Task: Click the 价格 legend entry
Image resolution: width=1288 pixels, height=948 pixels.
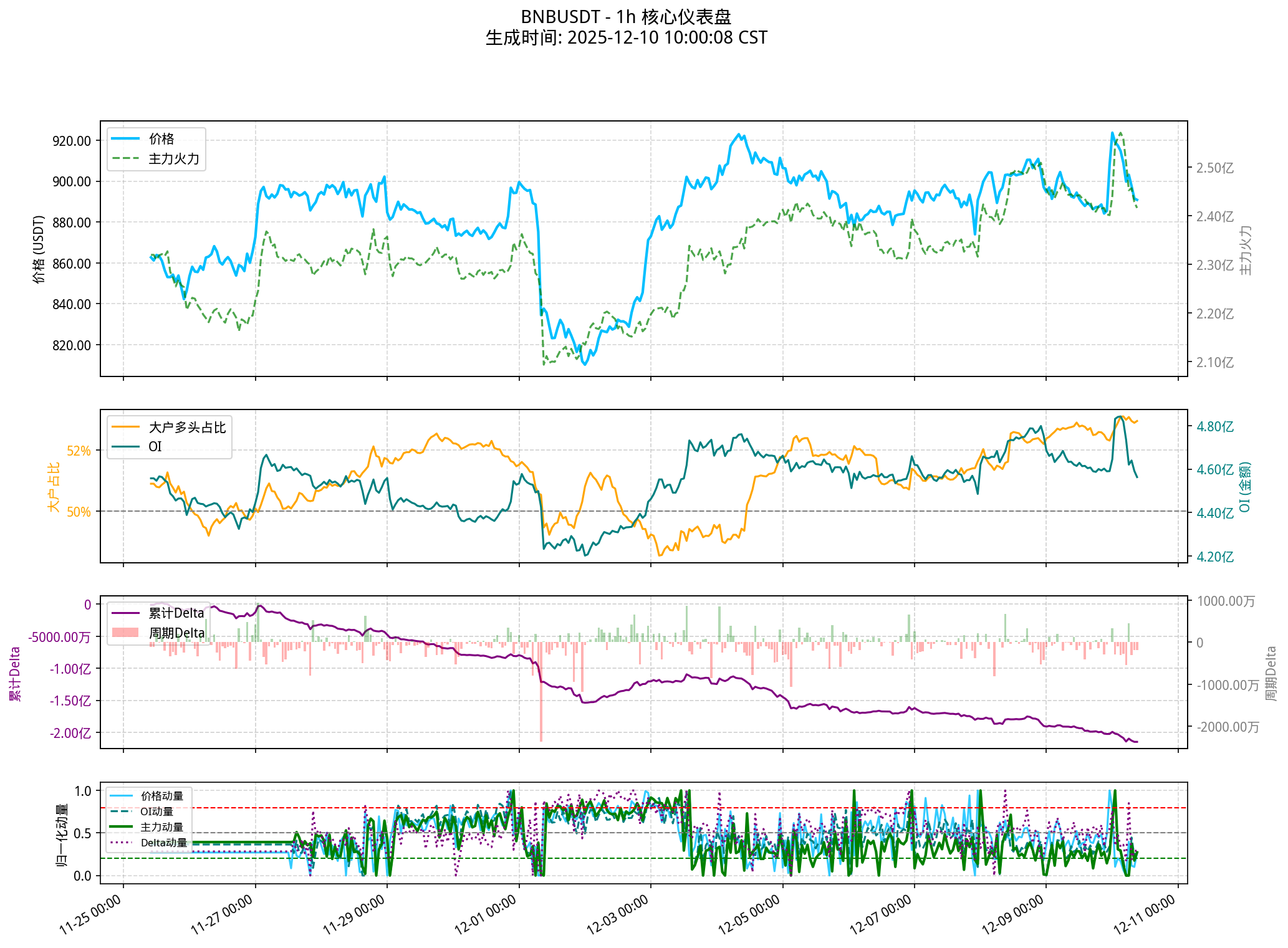Action: pyautogui.click(x=161, y=139)
